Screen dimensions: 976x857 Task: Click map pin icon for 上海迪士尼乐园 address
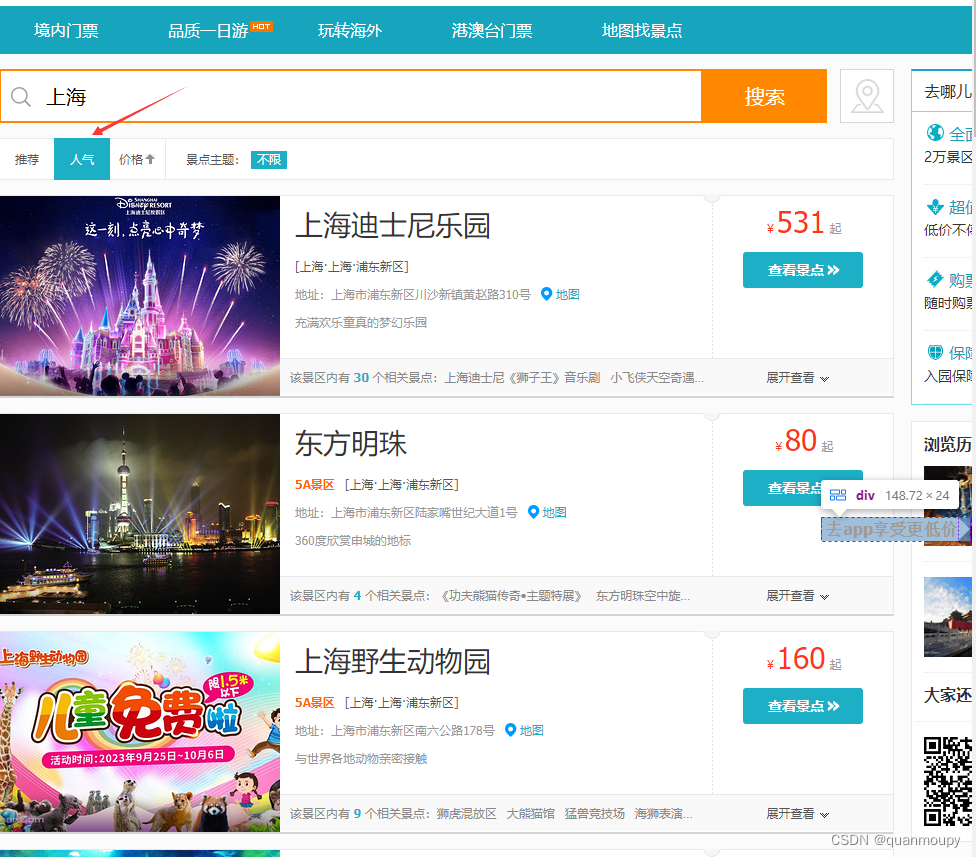coord(546,294)
